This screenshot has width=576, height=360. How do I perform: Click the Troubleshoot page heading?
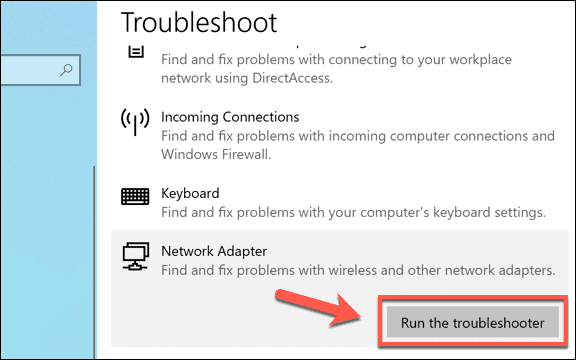(x=199, y=22)
